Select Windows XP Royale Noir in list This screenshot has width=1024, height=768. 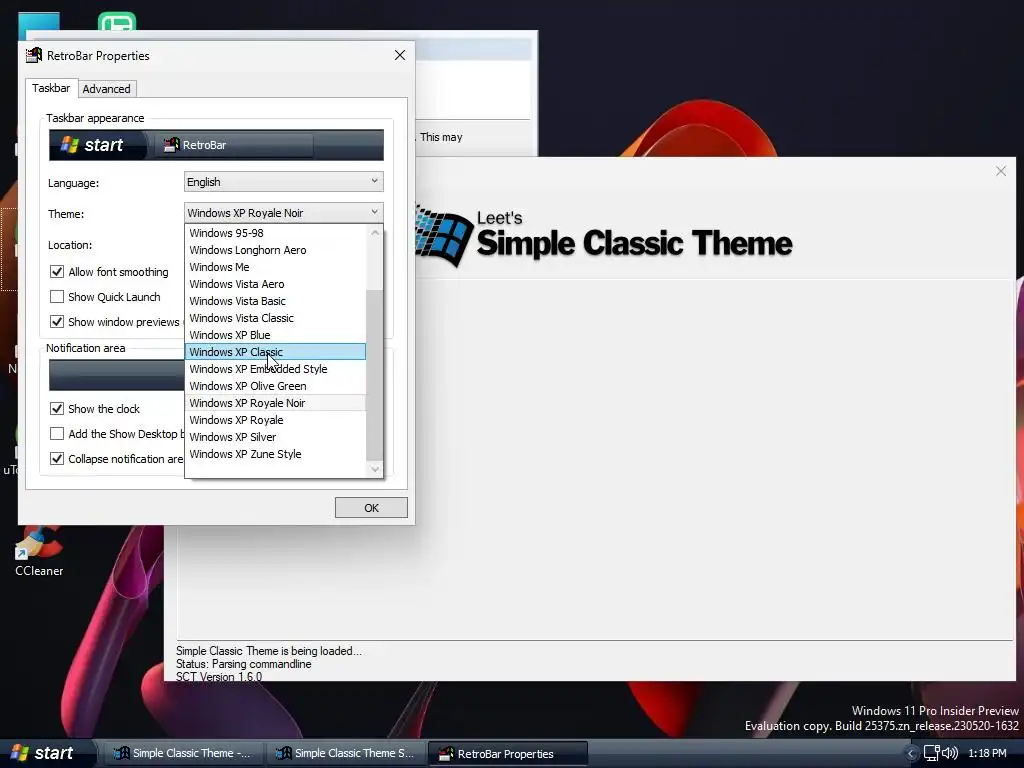tap(275, 403)
